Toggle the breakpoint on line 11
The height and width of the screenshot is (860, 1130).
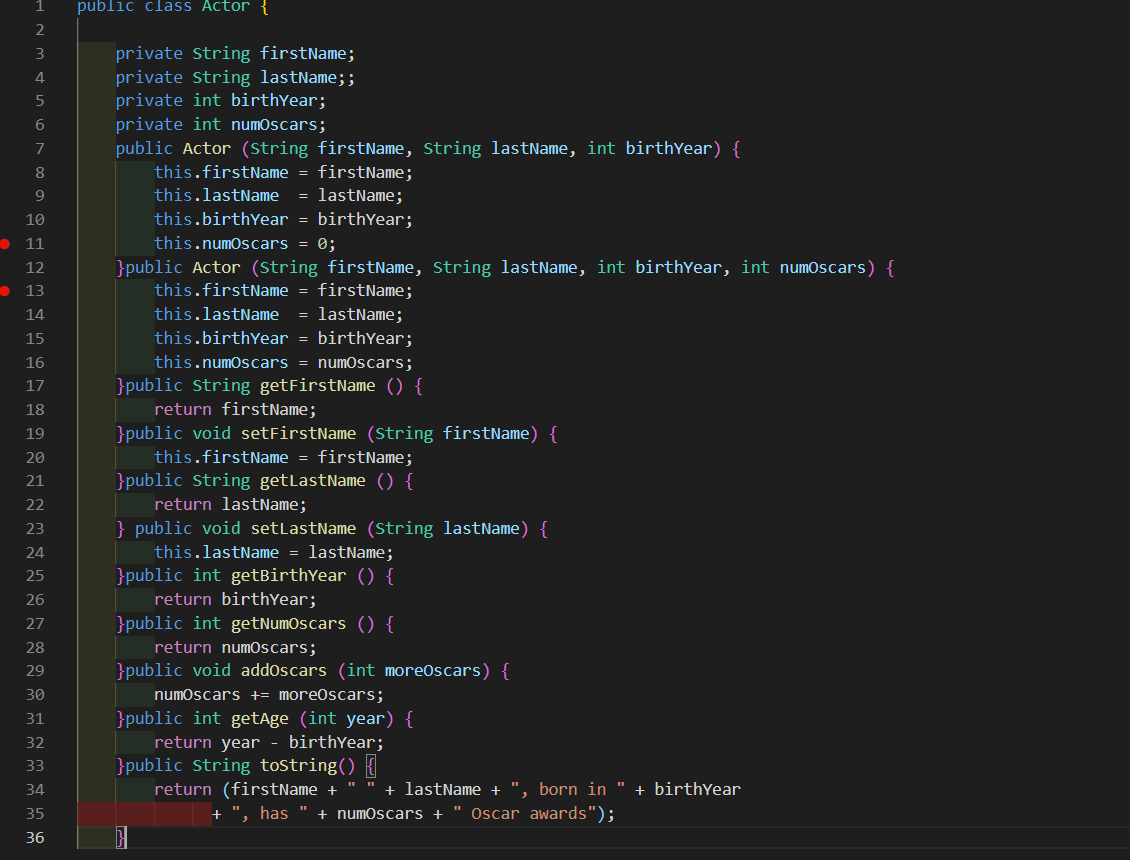[5, 244]
